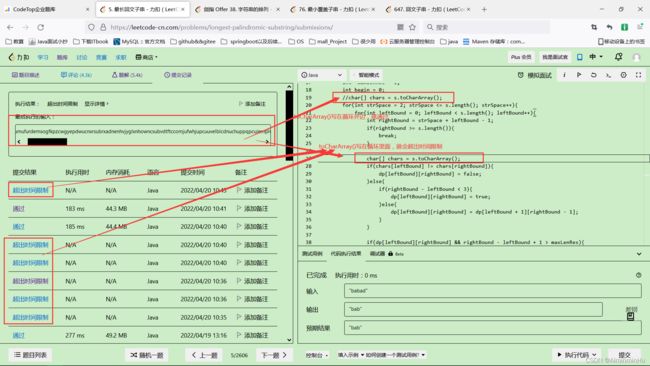Open the 提交记录 tab
650x366 pixels.
click(178, 75)
